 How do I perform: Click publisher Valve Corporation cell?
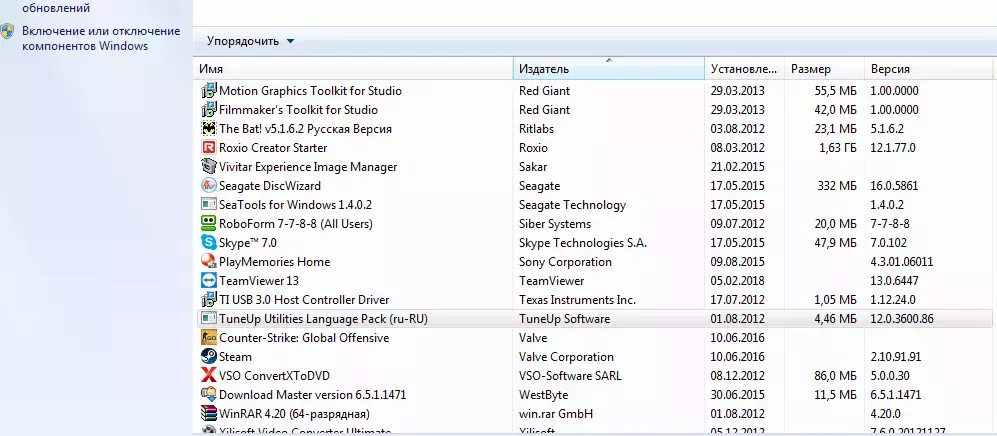coord(567,357)
